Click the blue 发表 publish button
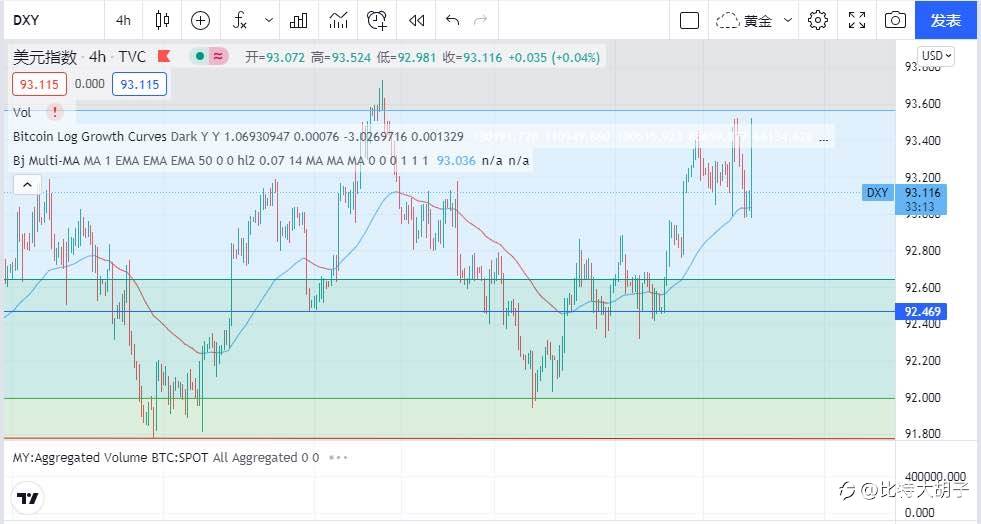 [x=945, y=20]
